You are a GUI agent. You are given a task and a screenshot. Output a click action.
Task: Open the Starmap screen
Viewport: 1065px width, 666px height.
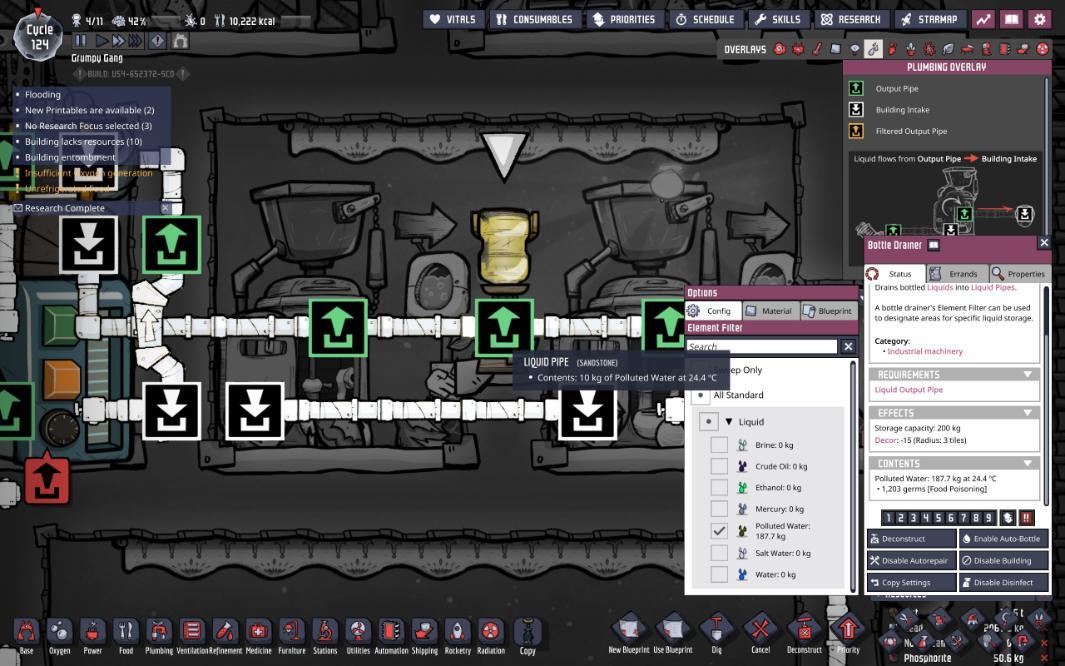929,20
